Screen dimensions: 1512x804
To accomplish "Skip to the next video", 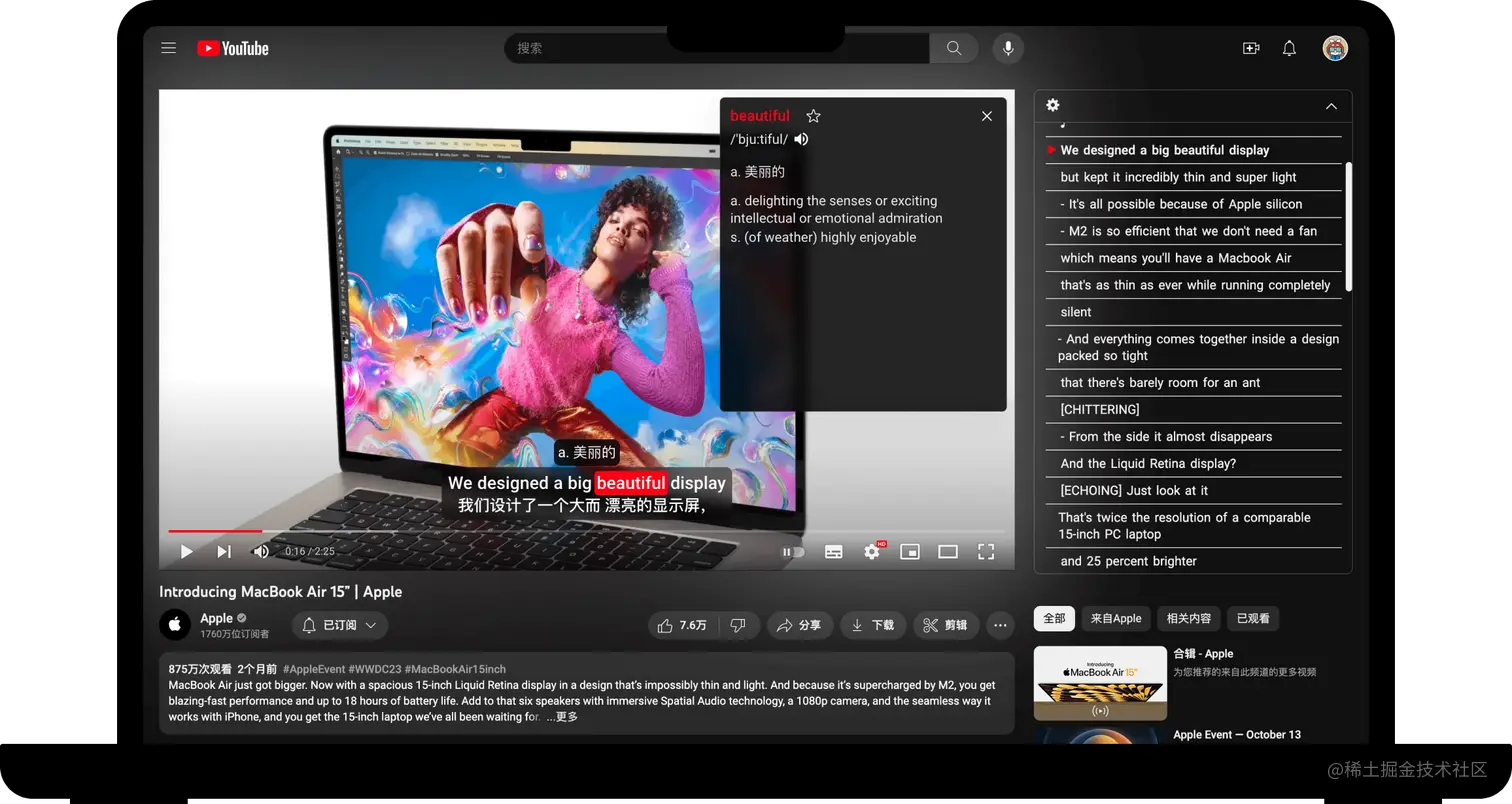I will tap(224, 551).
